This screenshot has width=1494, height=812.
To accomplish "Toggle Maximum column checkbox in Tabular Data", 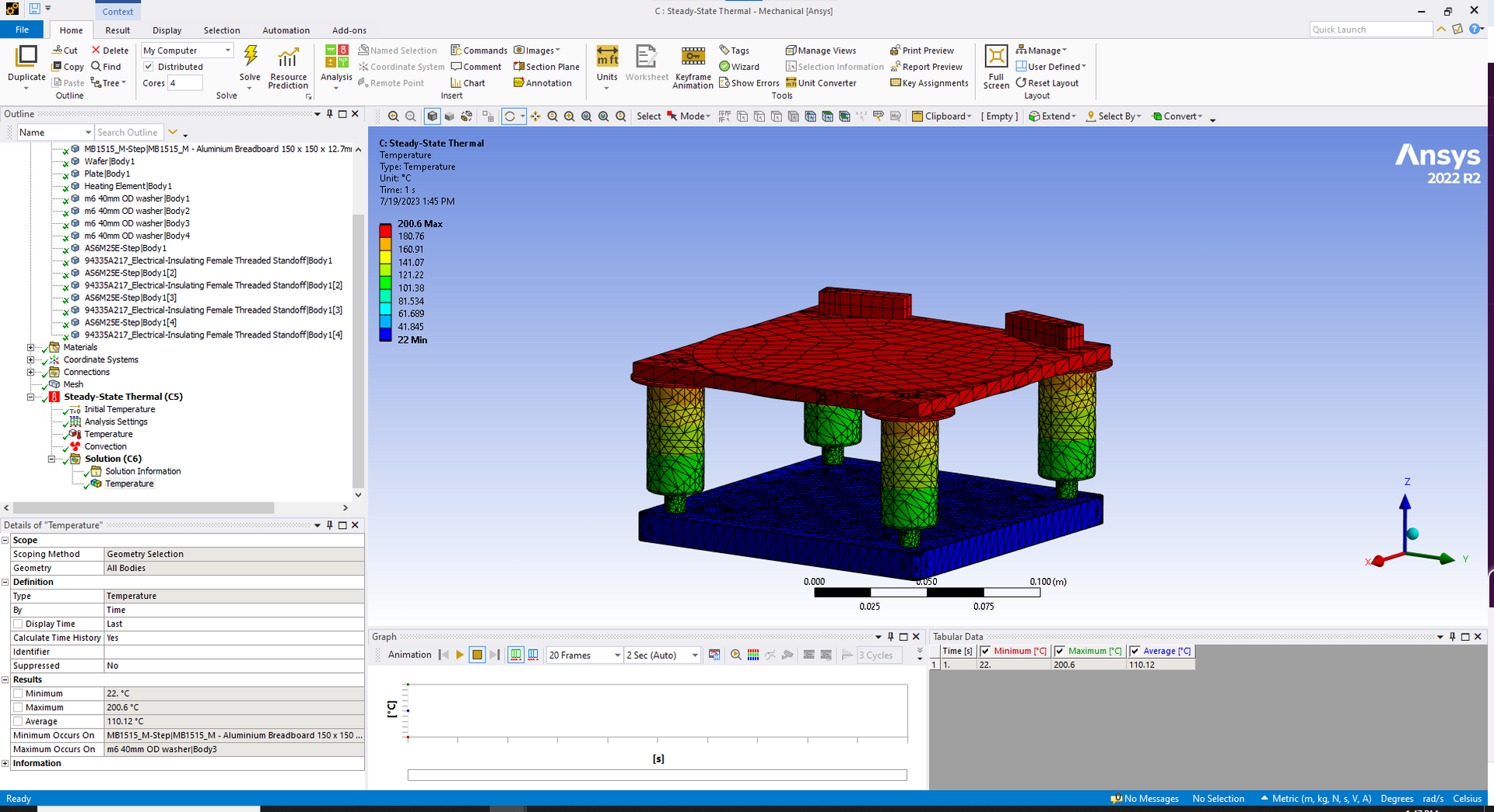I will tap(1059, 651).
